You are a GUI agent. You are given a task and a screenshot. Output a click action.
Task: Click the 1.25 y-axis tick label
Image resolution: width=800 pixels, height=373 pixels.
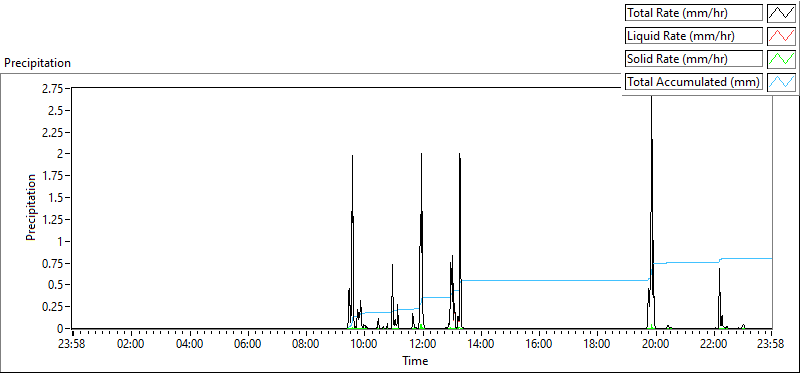click(x=53, y=219)
